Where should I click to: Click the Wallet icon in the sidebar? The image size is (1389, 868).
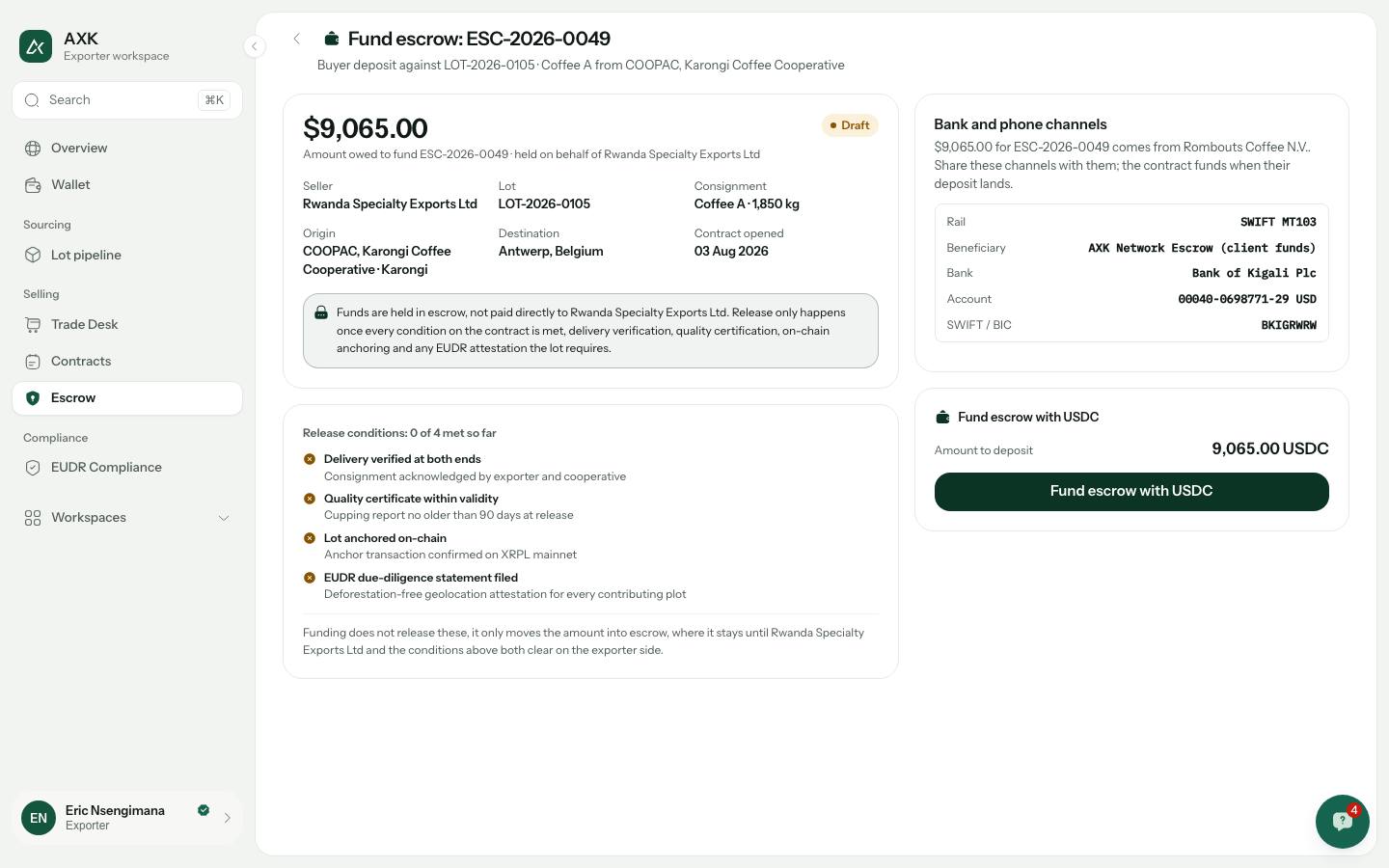click(33, 185)
